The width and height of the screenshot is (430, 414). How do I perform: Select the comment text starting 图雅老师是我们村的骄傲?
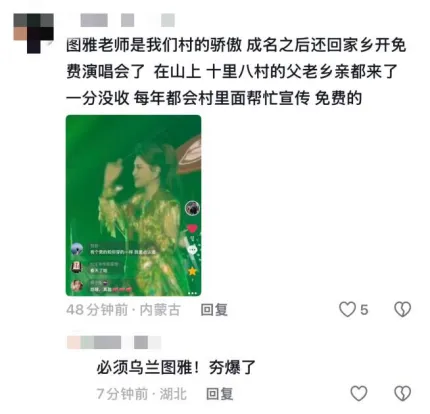235,71
